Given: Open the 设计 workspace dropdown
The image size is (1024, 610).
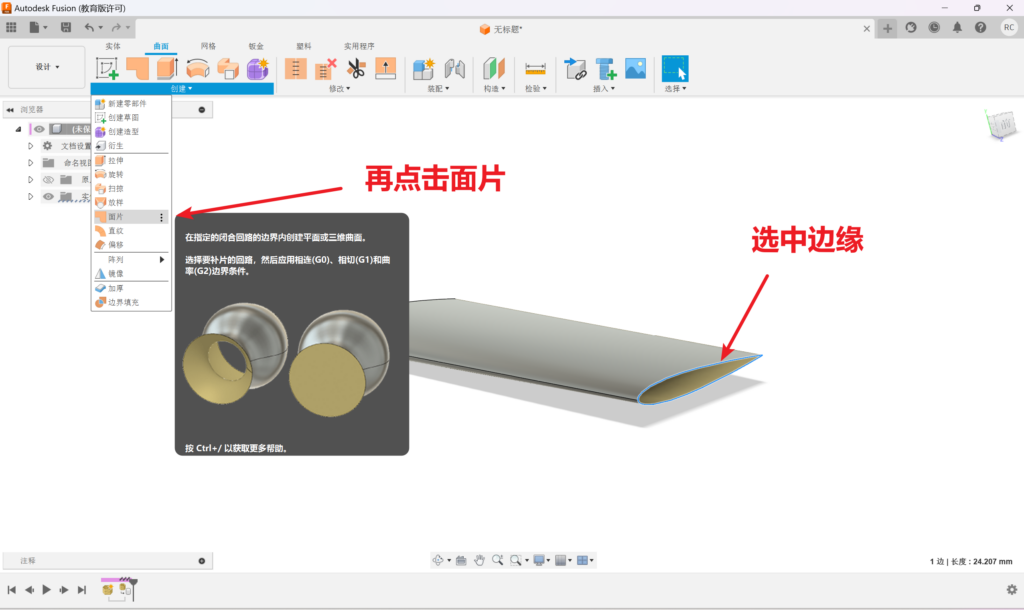Looking at the screenshot, I should [x=47, y=67].
